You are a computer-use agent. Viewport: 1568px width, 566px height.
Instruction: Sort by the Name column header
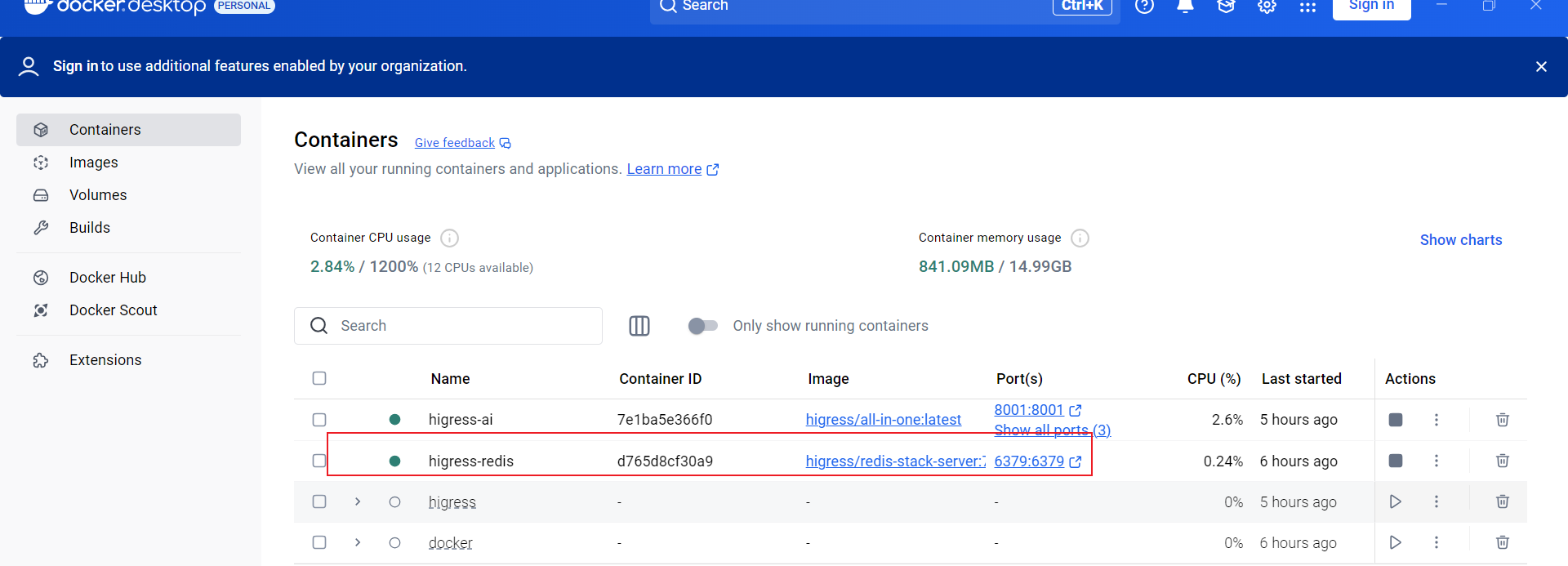click(x=450, y=379)
